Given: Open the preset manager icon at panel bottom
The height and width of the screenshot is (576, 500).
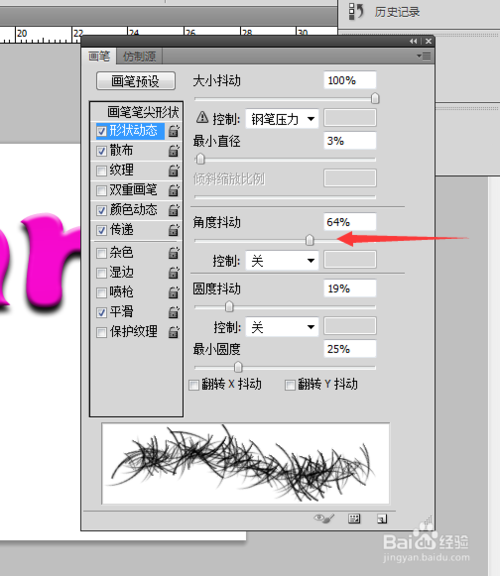Looking at the screenshot, I should (354, 519).
